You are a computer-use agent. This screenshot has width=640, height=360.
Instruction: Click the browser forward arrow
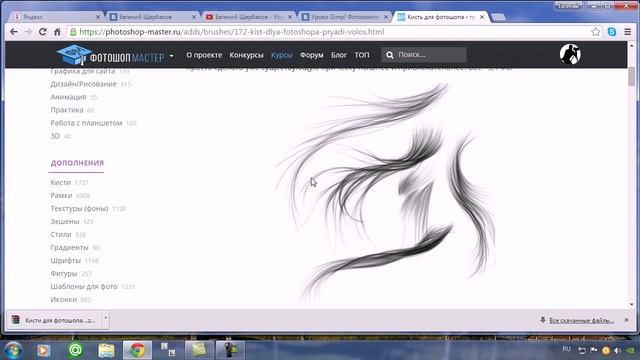[x=28, y=32]
